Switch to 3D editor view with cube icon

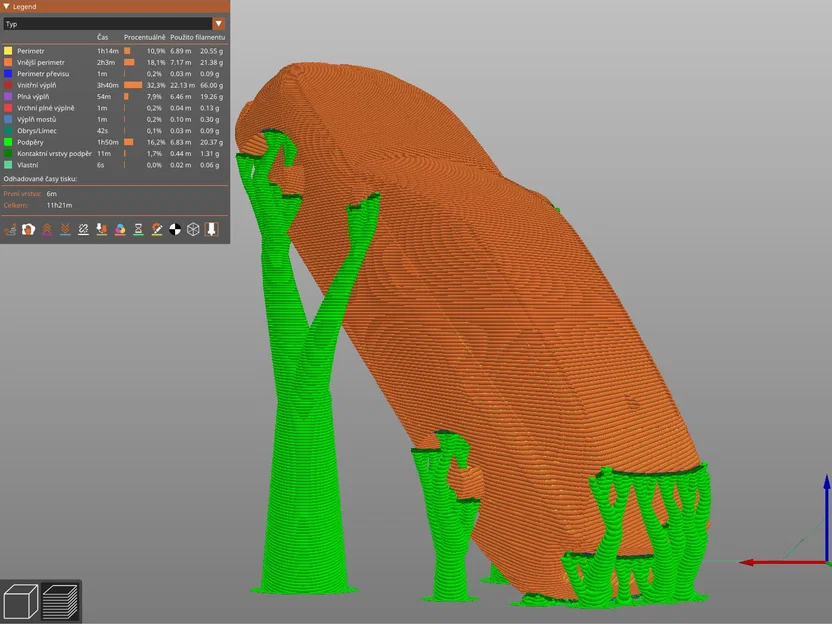click(20, 600)
